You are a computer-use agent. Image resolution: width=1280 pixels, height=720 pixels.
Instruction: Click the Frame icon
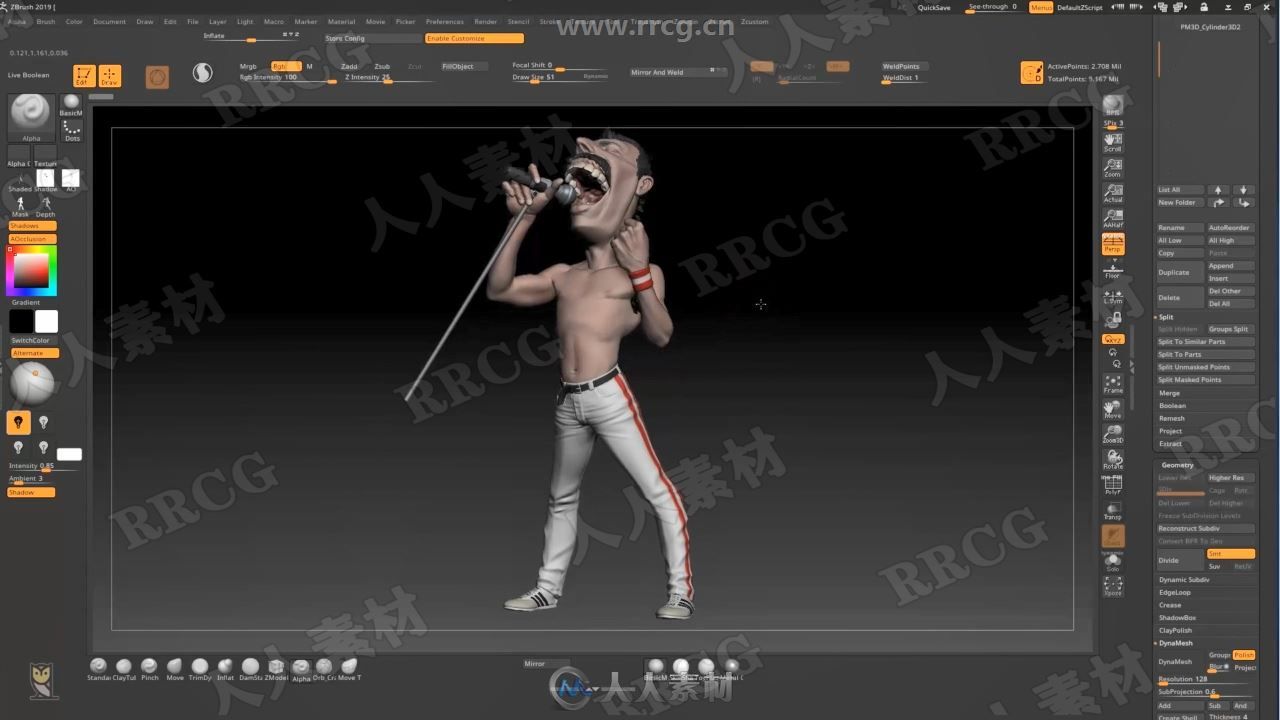pos(1113,383)
